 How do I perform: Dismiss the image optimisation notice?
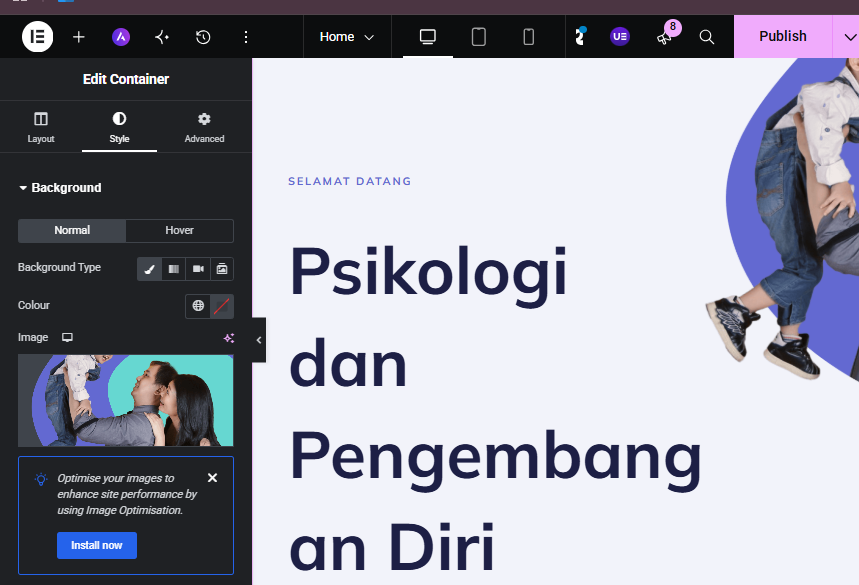click(x=213, y=478)
